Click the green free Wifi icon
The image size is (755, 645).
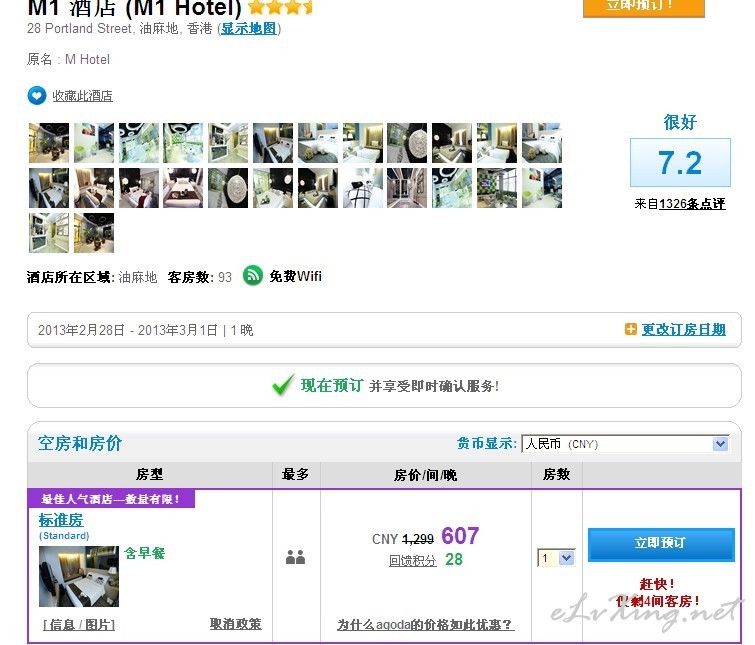click(x=253, y=276)
